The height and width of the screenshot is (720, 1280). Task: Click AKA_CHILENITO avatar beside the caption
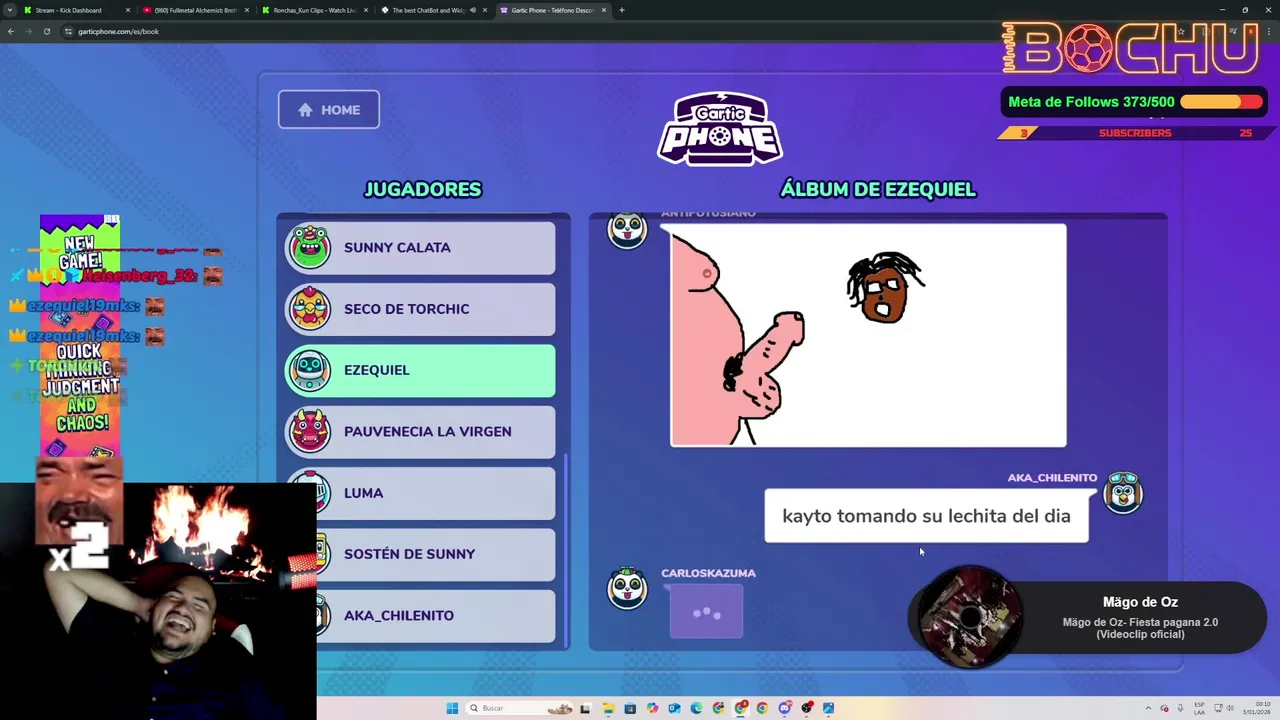click(x=1122, y=493)
